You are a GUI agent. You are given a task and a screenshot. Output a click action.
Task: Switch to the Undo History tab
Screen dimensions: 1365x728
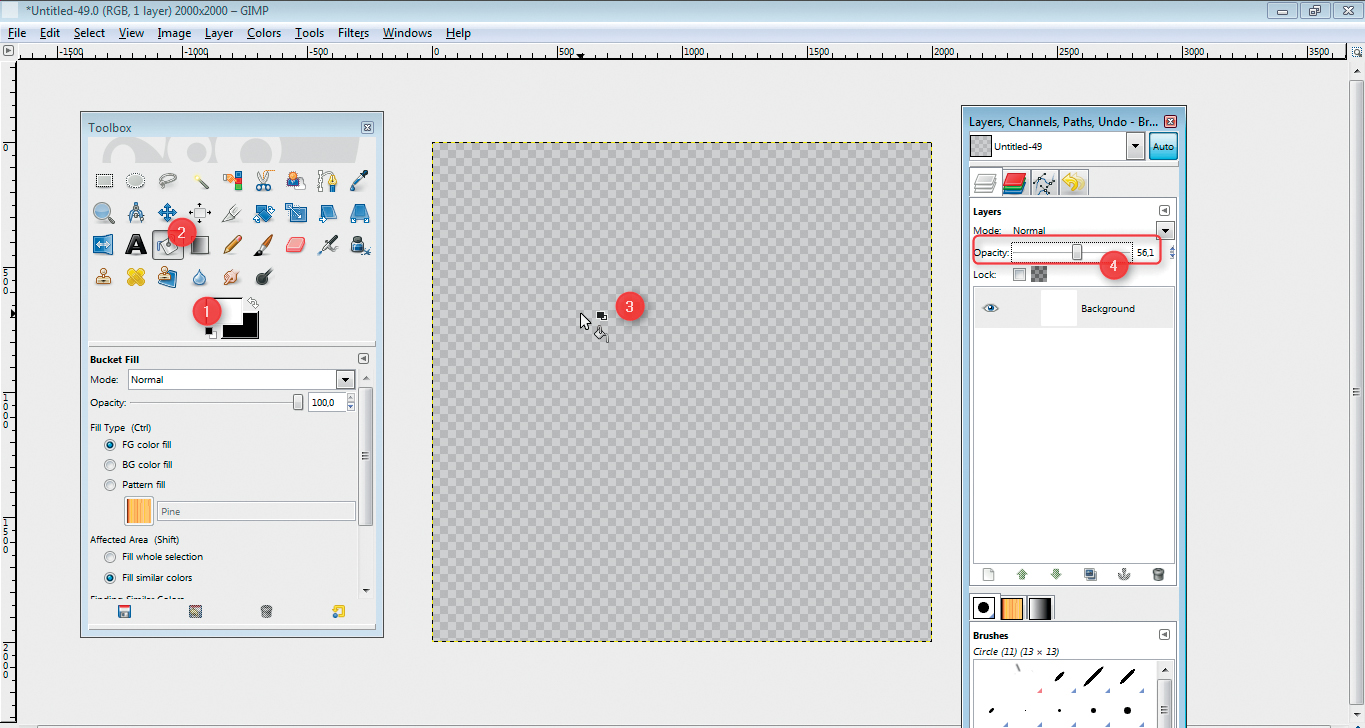(x=1074, y=183)
